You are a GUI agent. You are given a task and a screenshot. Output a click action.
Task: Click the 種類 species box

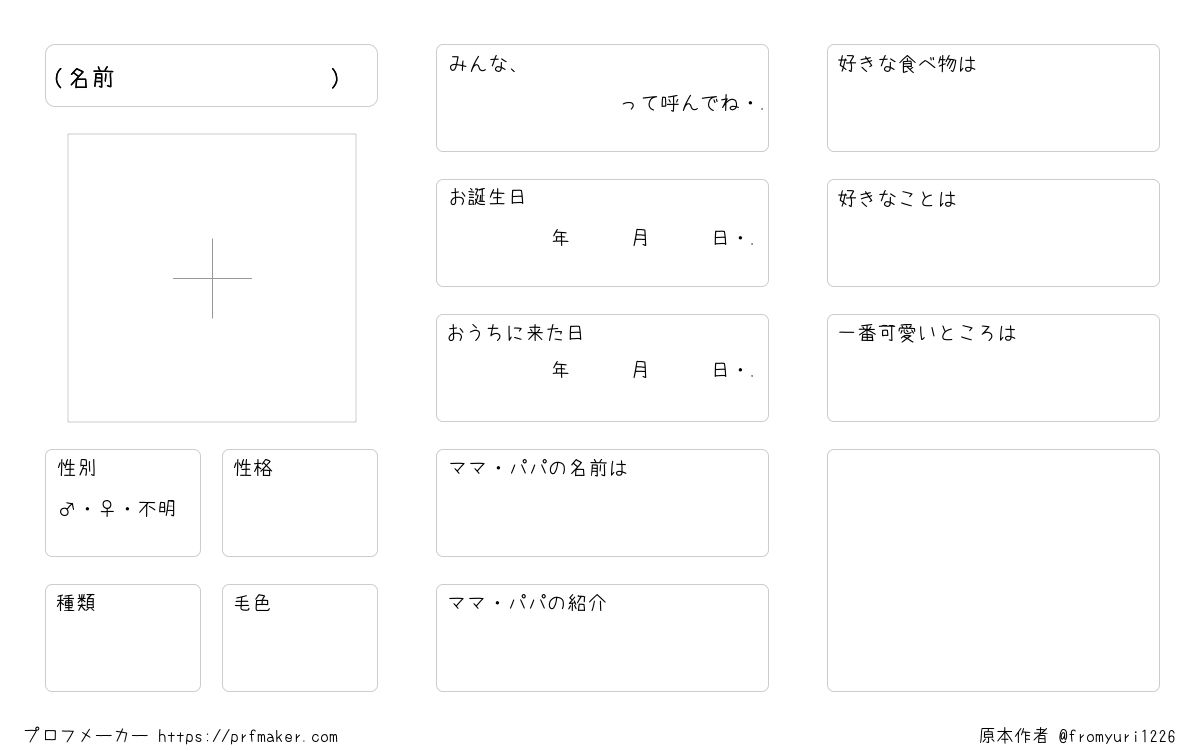123,638
